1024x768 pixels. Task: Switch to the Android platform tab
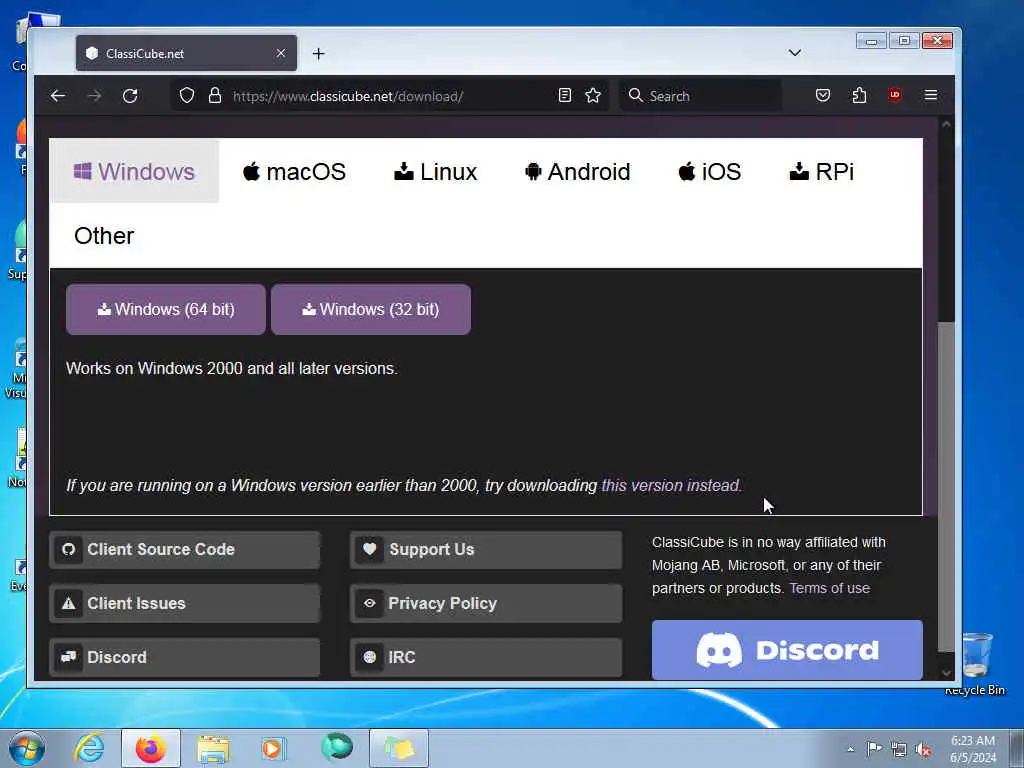pyautogui.click(x=577, y=172)
